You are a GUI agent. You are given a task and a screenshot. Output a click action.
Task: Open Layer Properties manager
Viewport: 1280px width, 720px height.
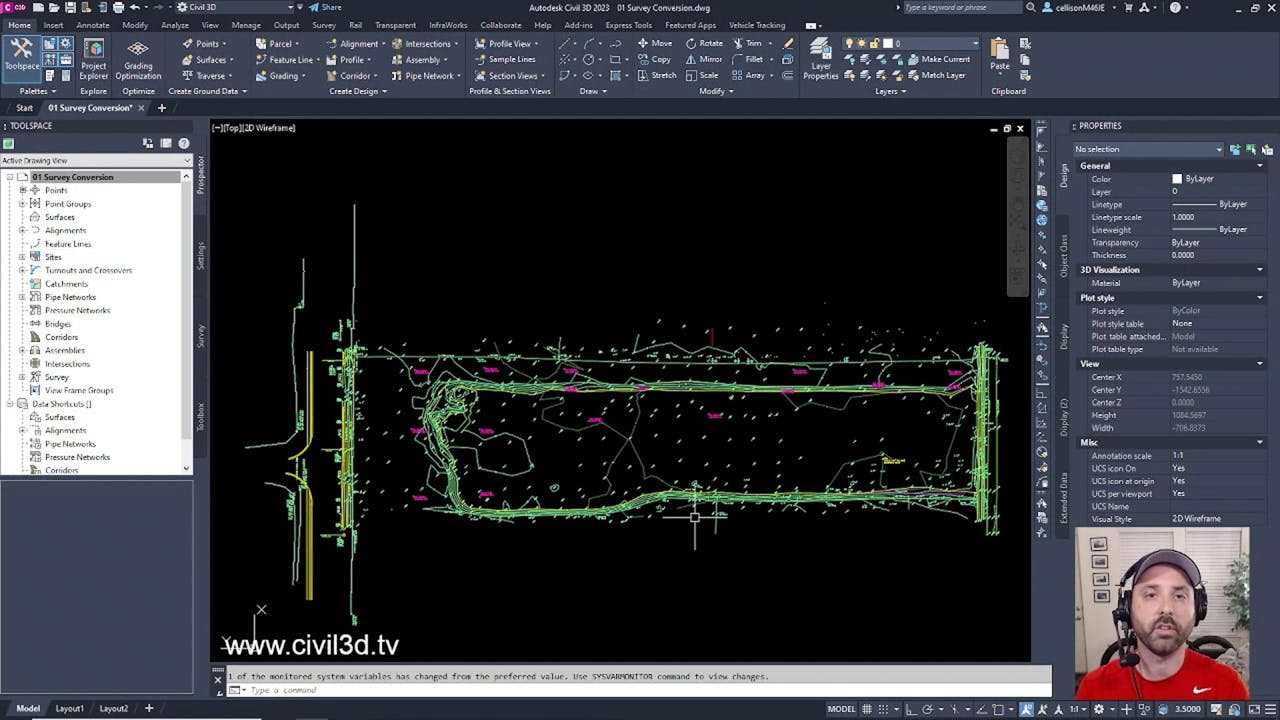(x=820, y=59)
